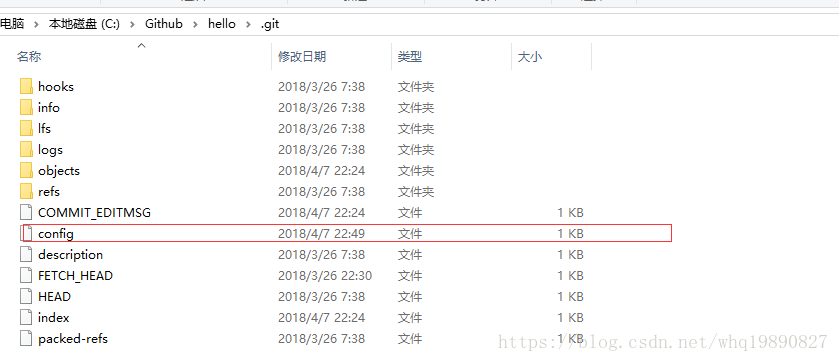Select the logs folder name
This screenshot has height=362, width=839.
pyautogui.click(x=50, y=150)
